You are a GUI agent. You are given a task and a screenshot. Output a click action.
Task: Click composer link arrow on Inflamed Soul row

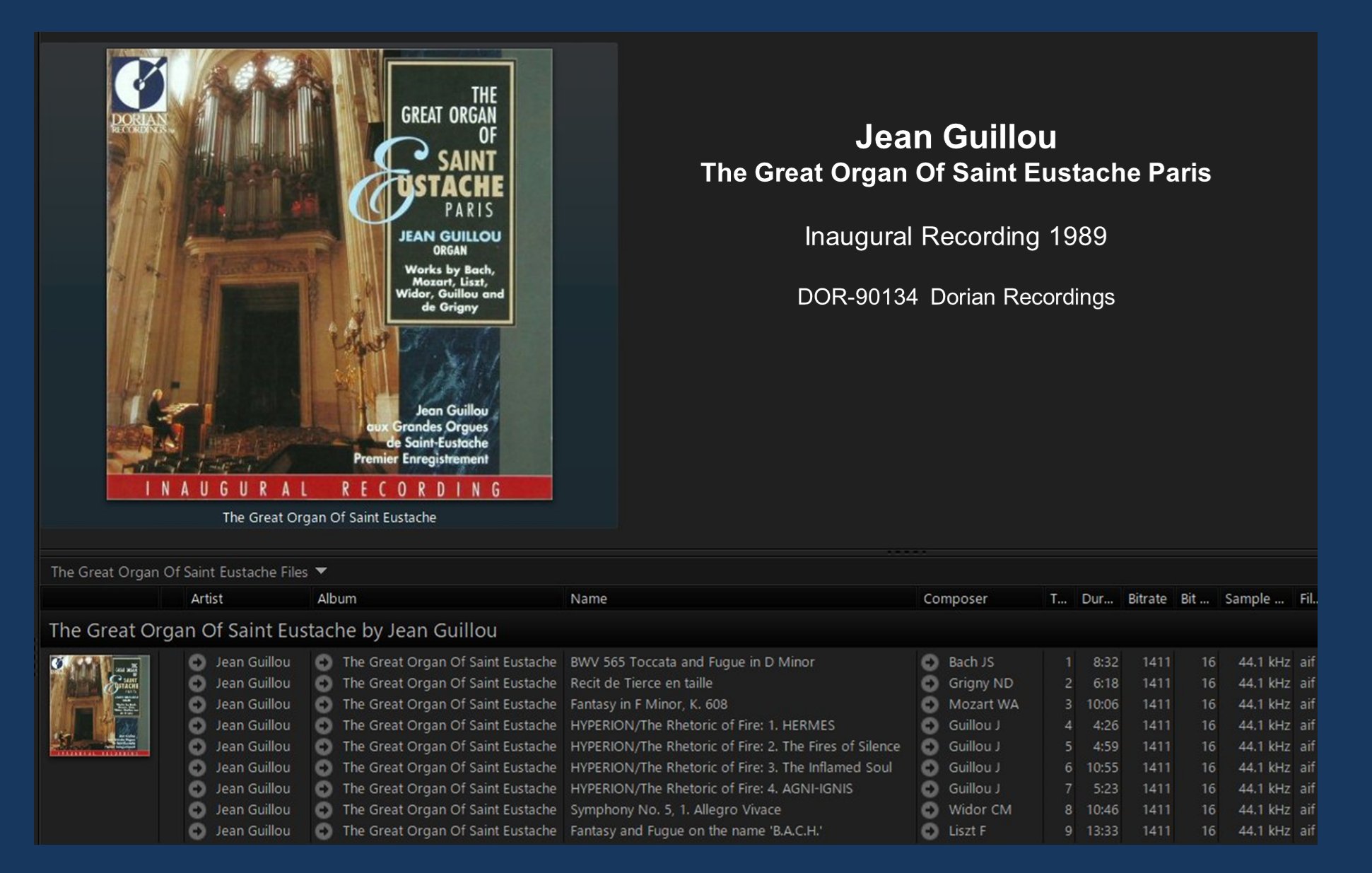click(930, 768)
